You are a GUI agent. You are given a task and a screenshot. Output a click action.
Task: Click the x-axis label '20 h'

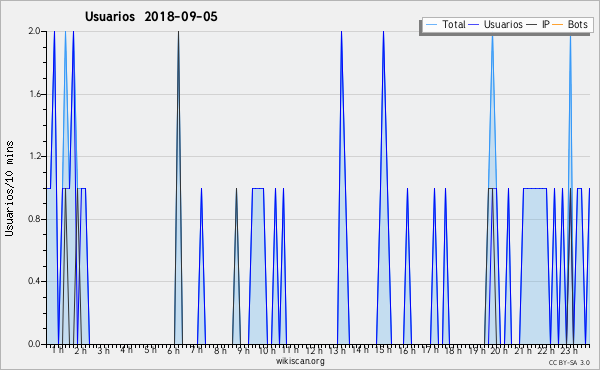pyautogui.click(x=499, y=350)
